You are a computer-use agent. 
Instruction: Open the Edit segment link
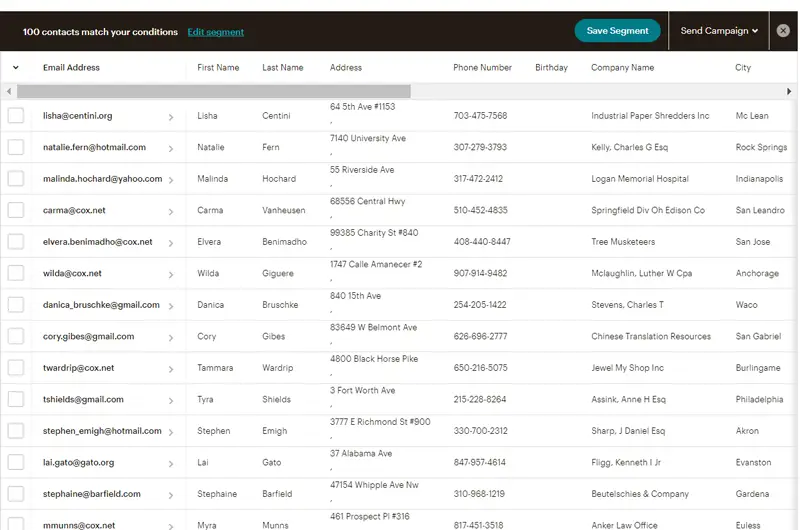pyautogui.click(x=215, y=32)
